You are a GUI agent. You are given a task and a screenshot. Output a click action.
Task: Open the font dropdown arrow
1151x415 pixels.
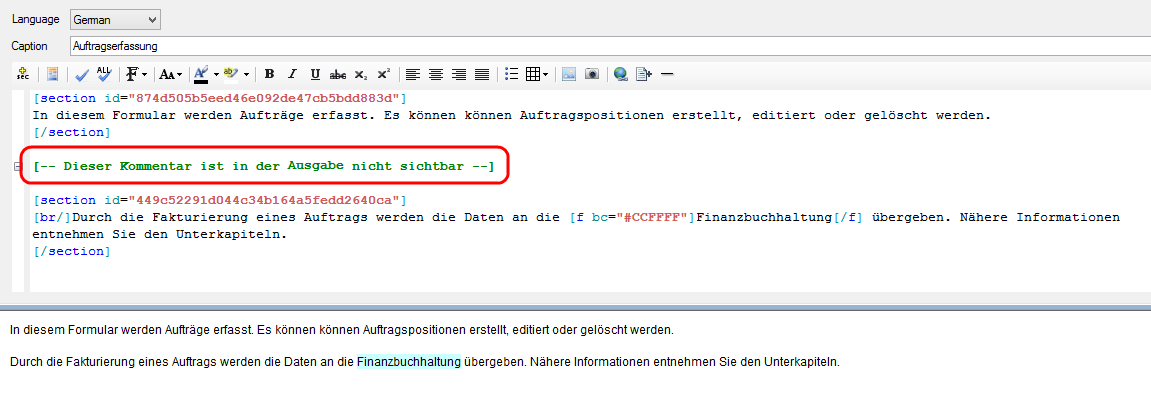145,74
